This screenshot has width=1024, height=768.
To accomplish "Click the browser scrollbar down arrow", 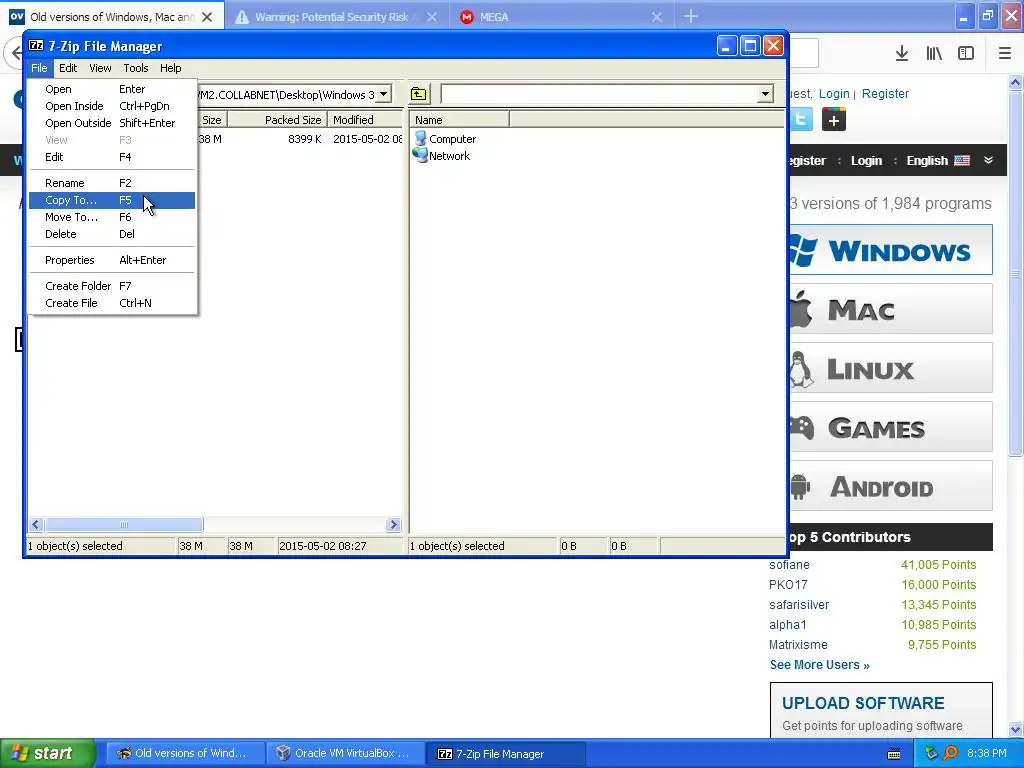I will (x=1016, y=729).
